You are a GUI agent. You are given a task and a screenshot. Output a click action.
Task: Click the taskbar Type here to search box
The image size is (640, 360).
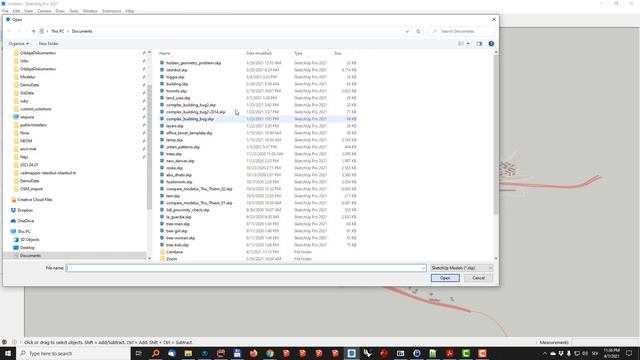point(74,353)
